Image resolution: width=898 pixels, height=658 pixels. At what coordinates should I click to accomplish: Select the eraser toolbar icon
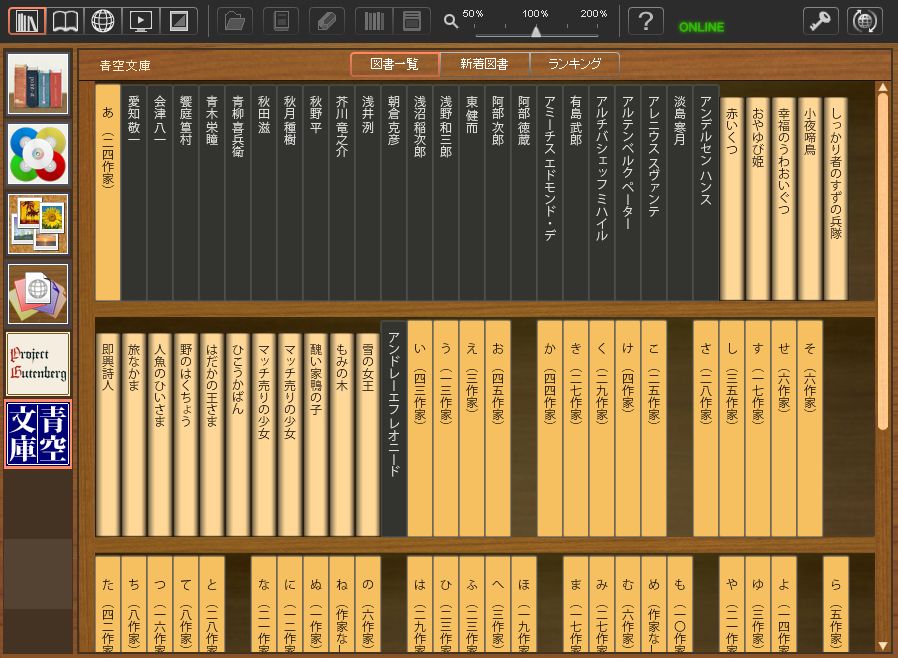pos(326,22)
